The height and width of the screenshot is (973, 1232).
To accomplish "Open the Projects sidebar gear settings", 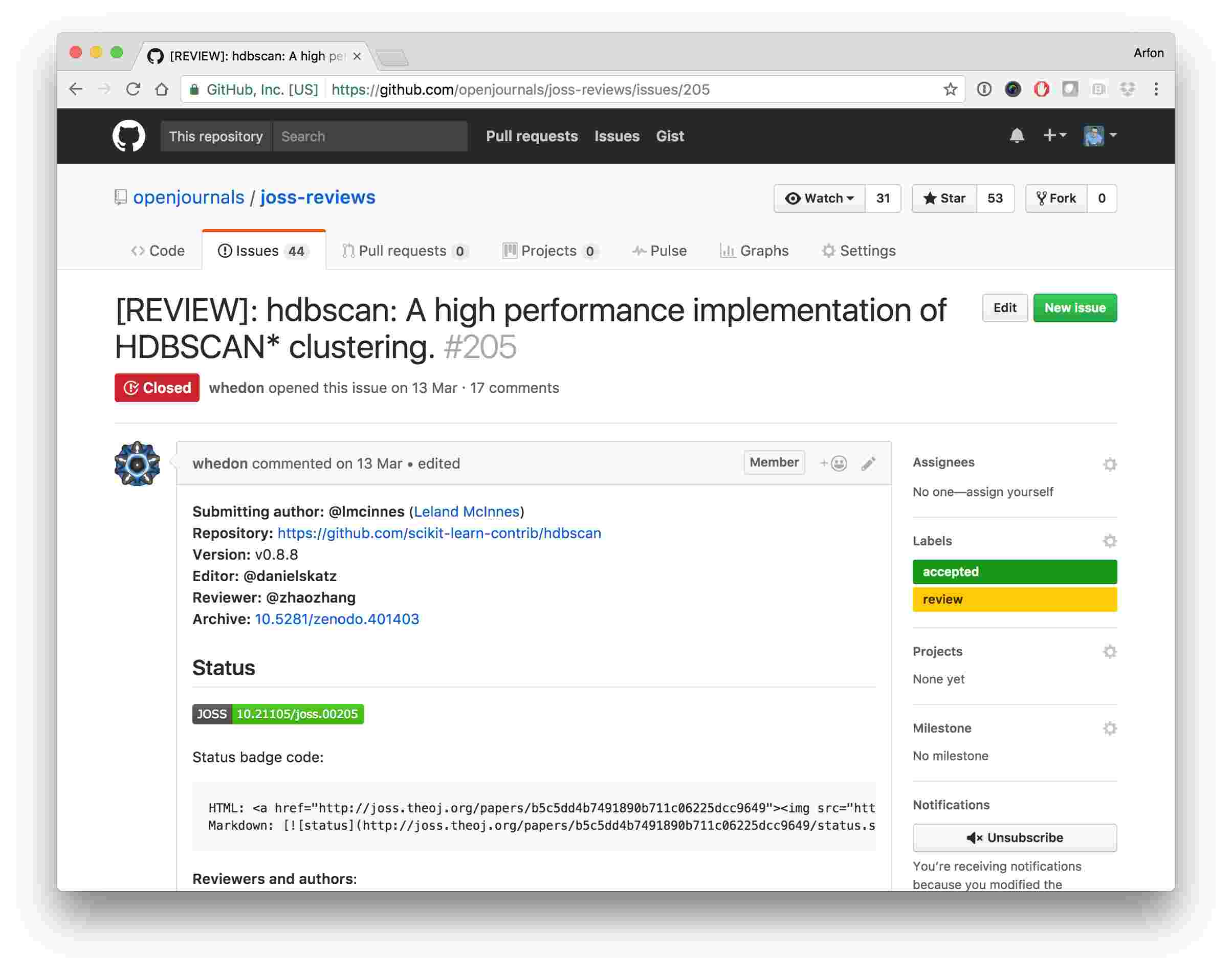I will [1110, 651].
